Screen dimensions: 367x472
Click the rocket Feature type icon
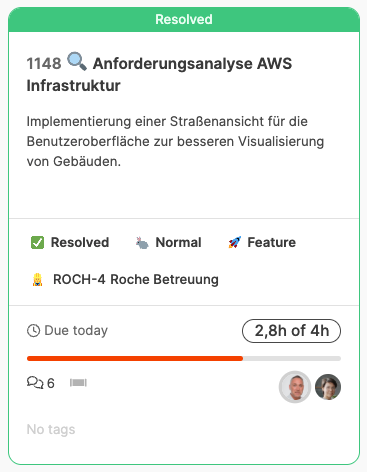(x=235, y=243)
